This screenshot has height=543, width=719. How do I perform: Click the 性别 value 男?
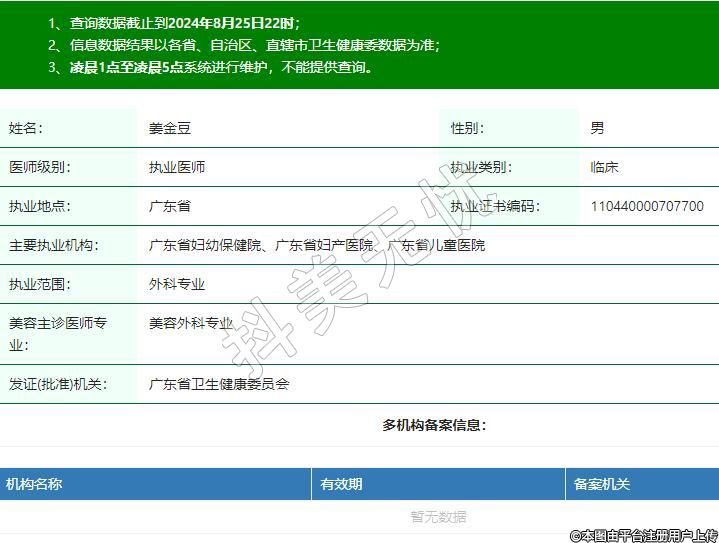tap(597, 128)
